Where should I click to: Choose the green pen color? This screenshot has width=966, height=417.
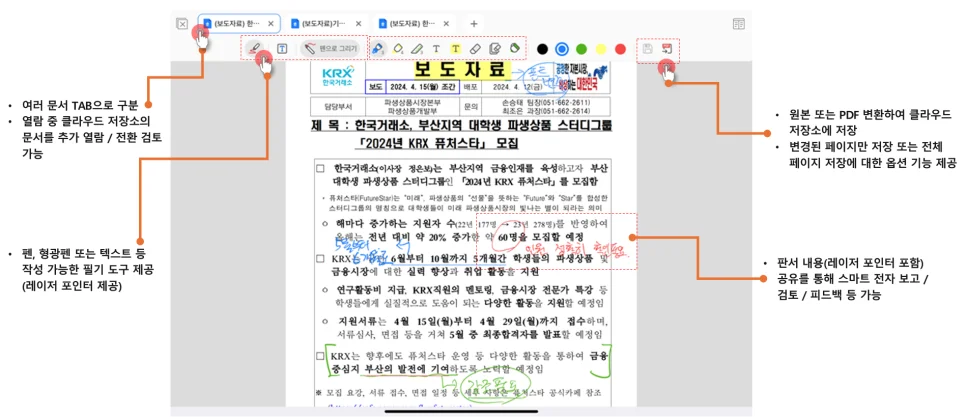(581, 49)
